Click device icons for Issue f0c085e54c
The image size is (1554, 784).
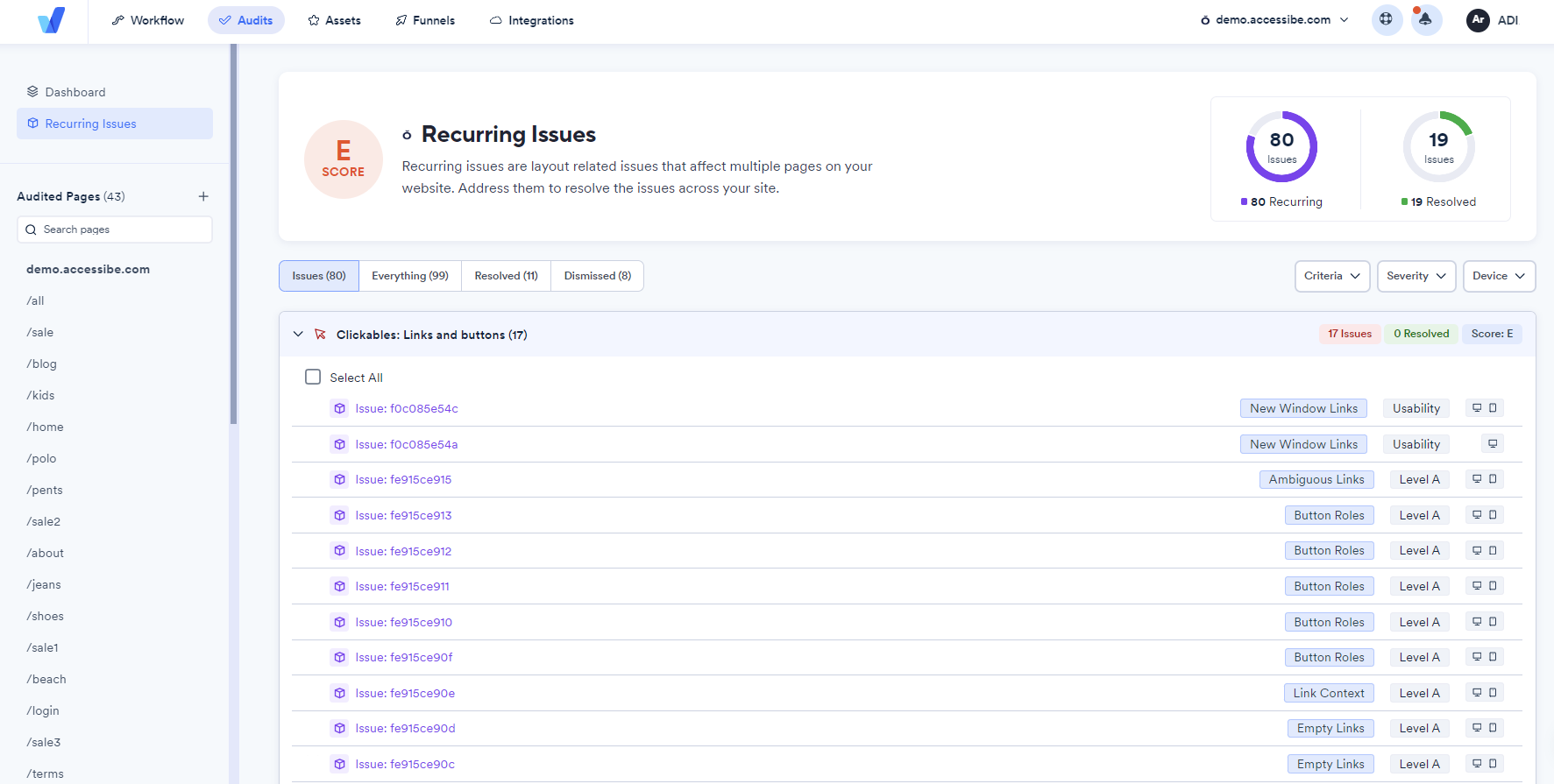click(x=1485, y=408)
